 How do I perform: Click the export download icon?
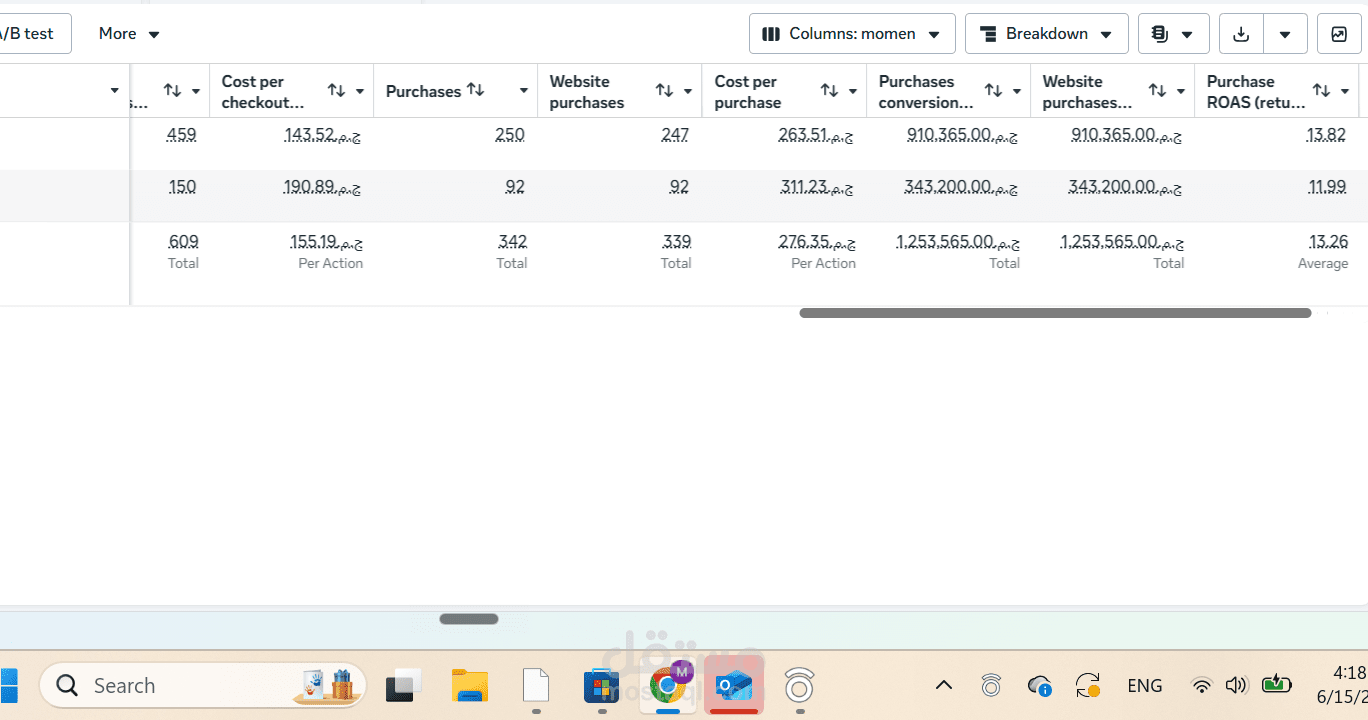(x=1241, y=34)
